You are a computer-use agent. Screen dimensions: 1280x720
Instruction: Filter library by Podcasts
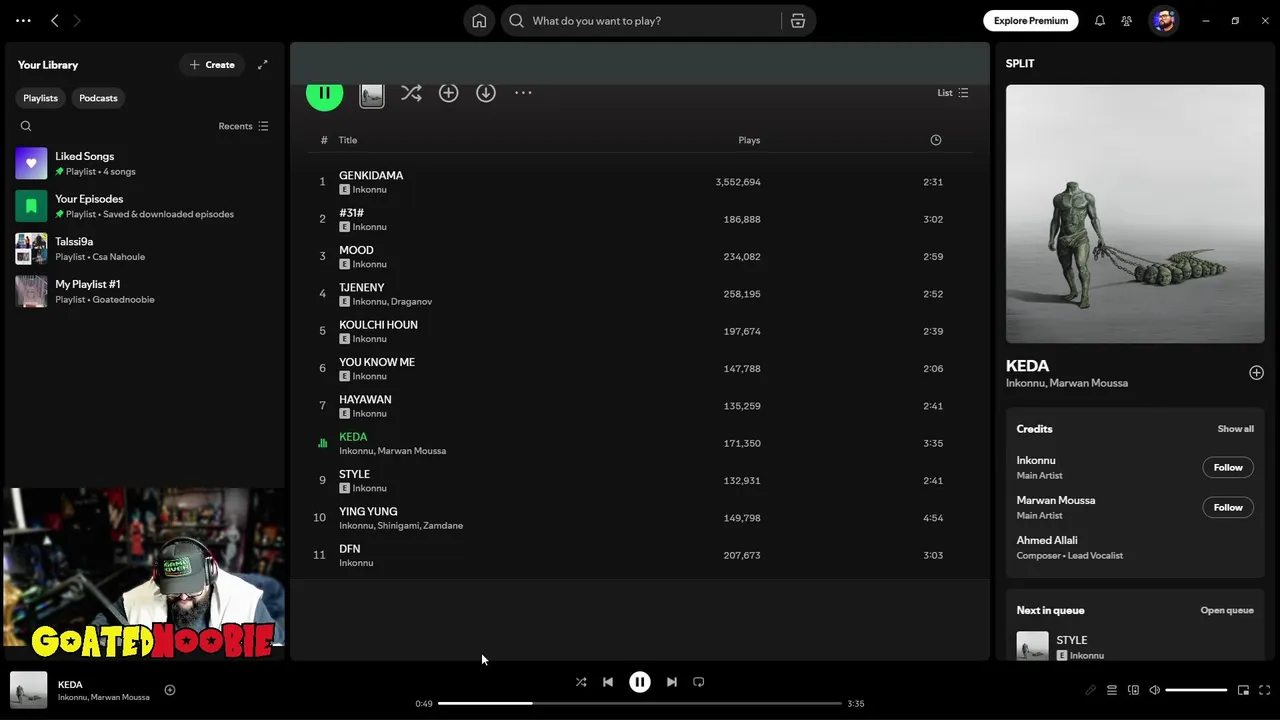pyautogui.click(x=98, y=98)
